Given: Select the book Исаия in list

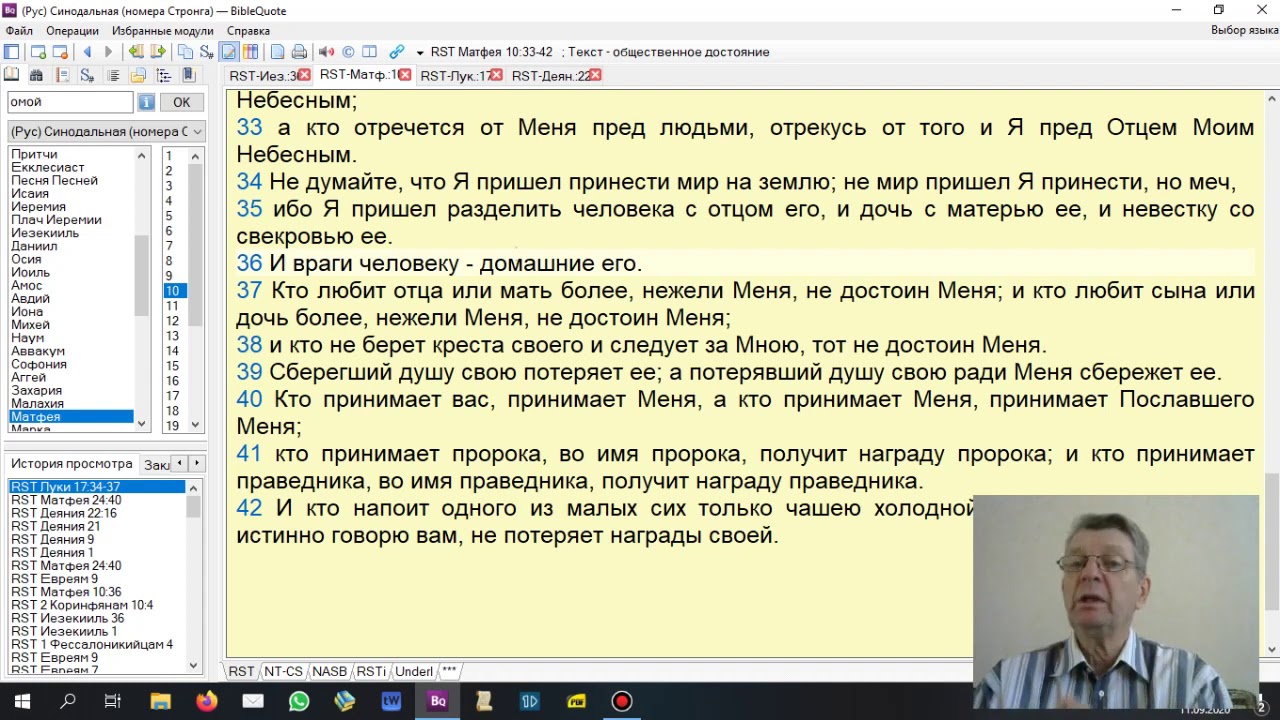Looking at the screenshot, I should tap(30, 194).
